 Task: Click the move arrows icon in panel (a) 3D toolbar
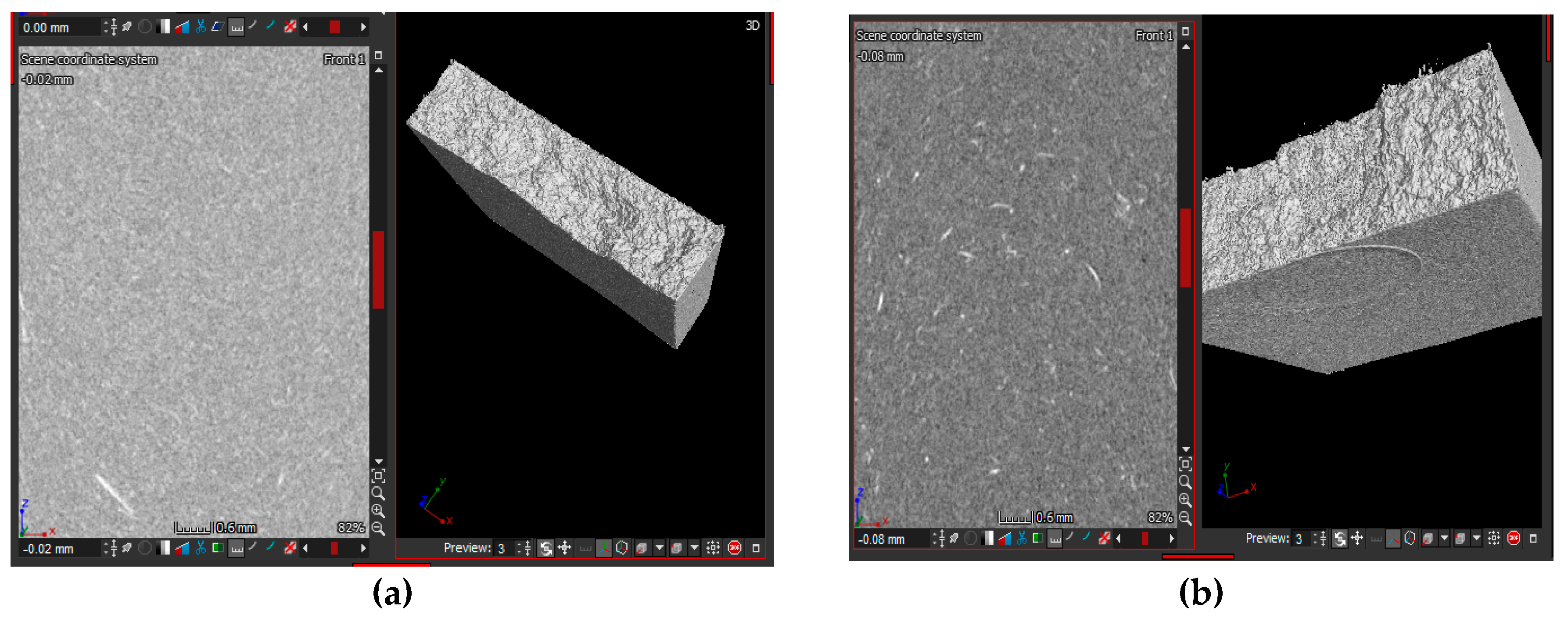tap(564, 548)
